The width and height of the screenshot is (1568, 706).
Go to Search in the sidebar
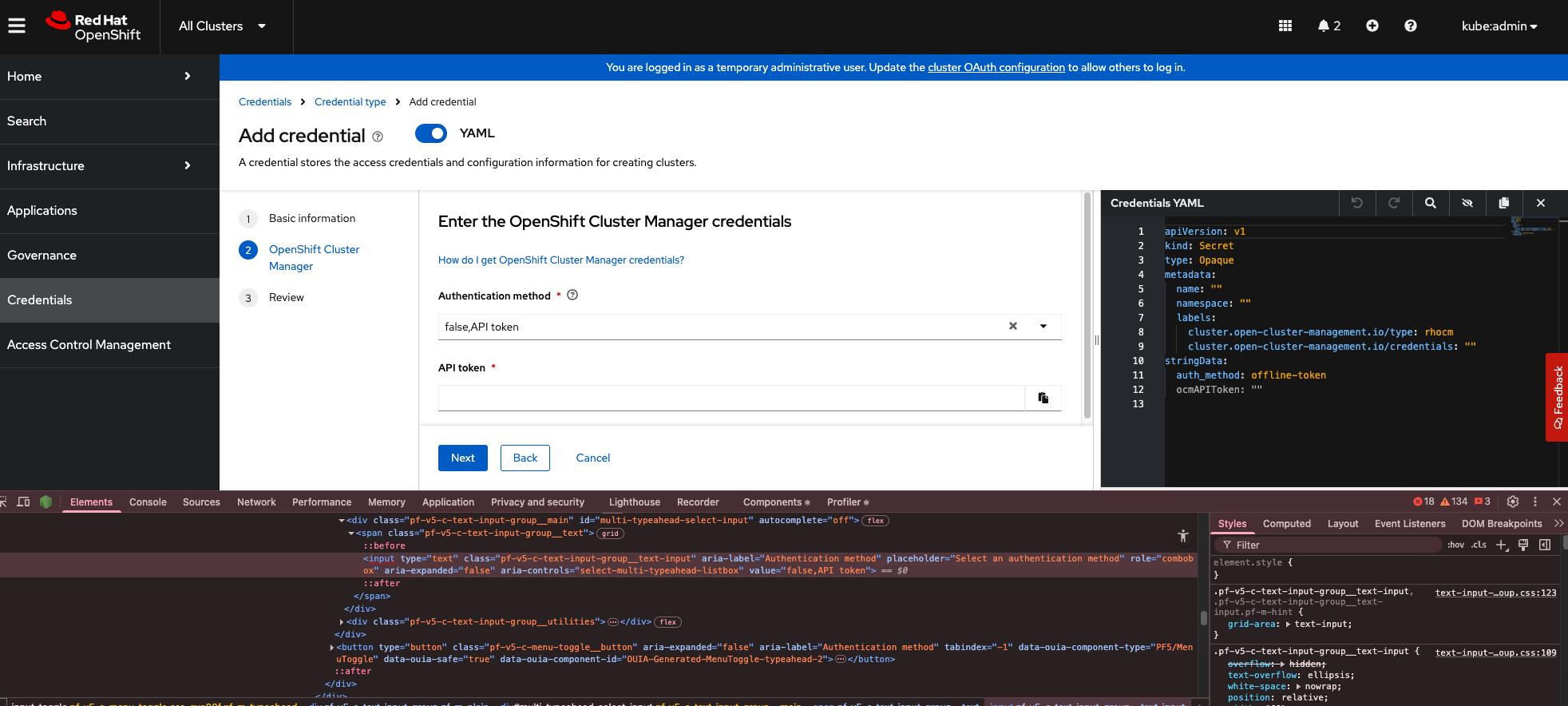[x=109, y=121]
